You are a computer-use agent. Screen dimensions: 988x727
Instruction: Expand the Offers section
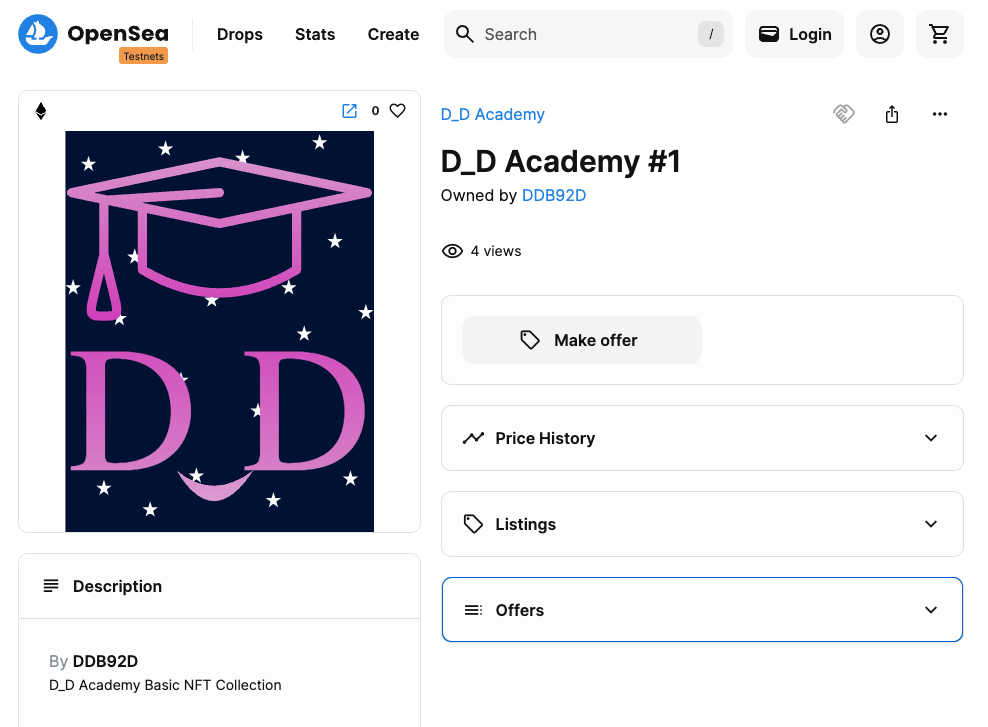701,610
